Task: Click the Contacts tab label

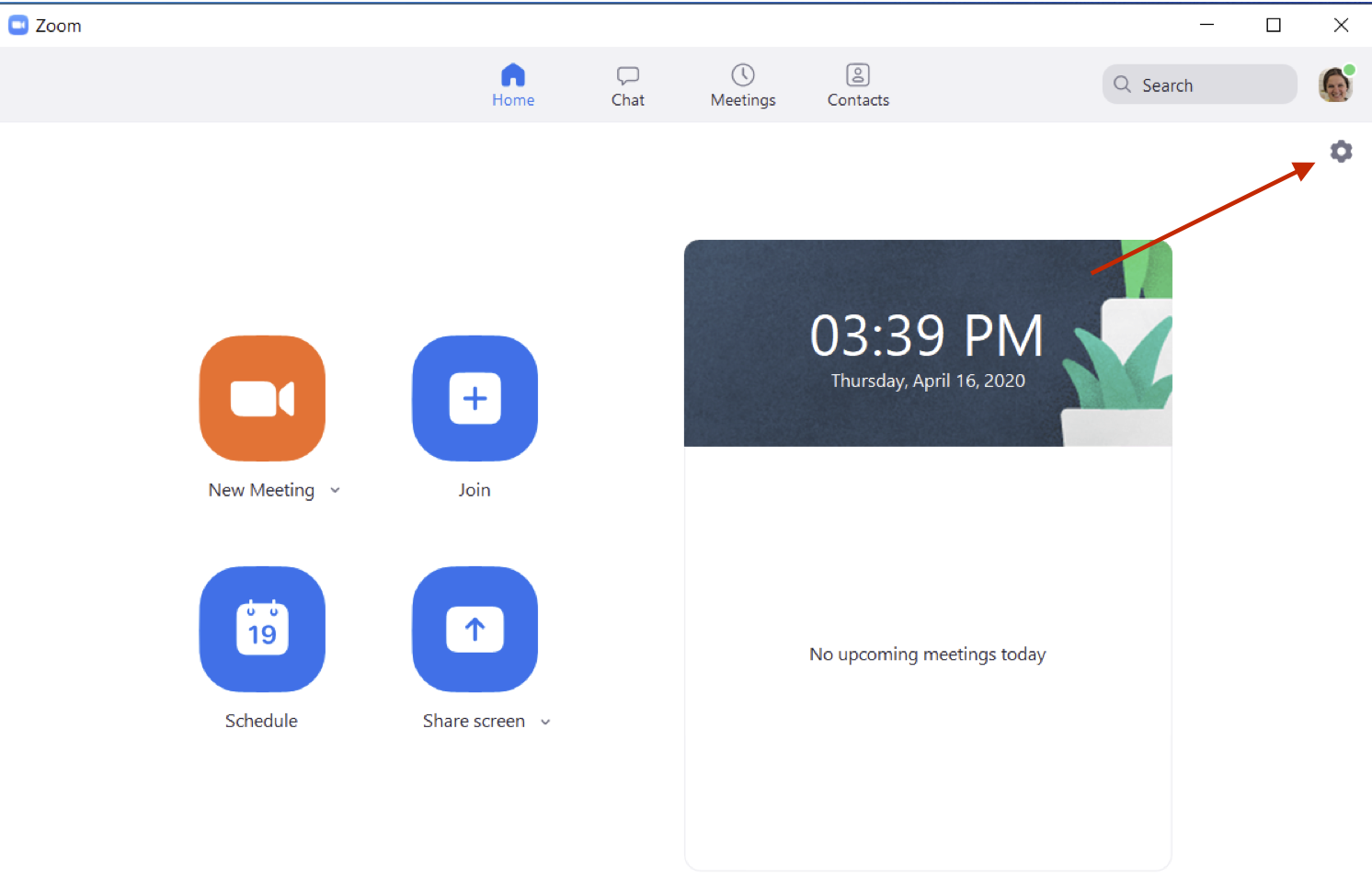Action: (x=857, y=99)
